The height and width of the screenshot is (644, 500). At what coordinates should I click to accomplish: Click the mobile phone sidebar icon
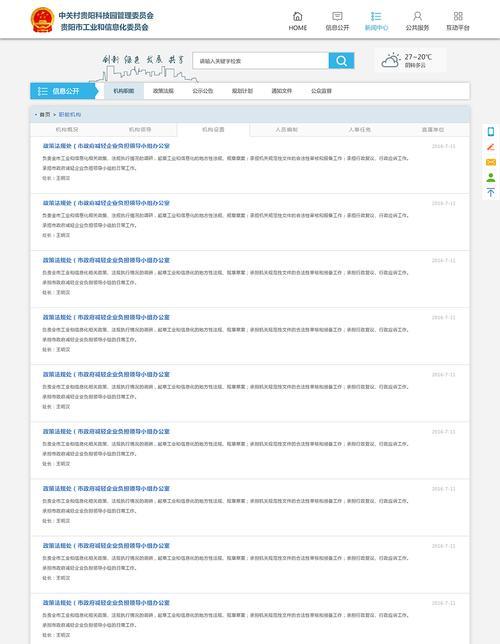pos(491,131)
